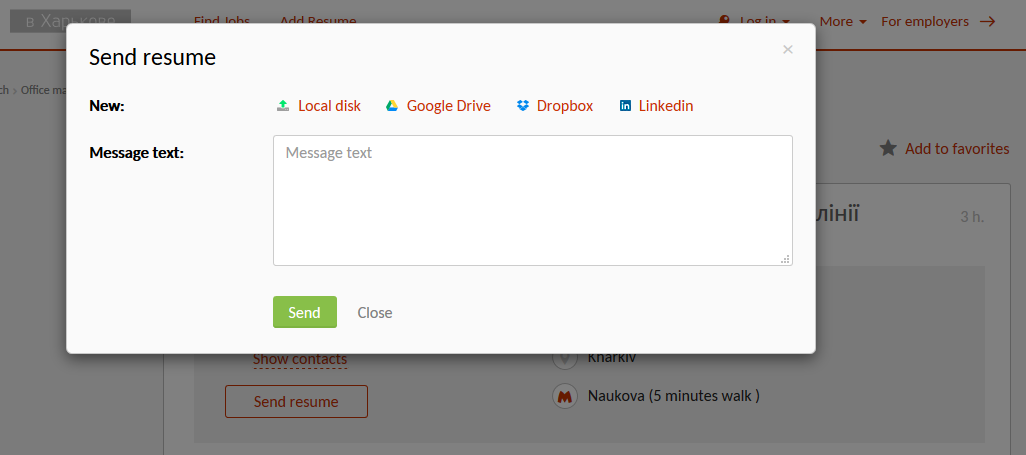Pick the Dropbox text link
Viewport: 1026px width, 455px height.
[565, 106]
